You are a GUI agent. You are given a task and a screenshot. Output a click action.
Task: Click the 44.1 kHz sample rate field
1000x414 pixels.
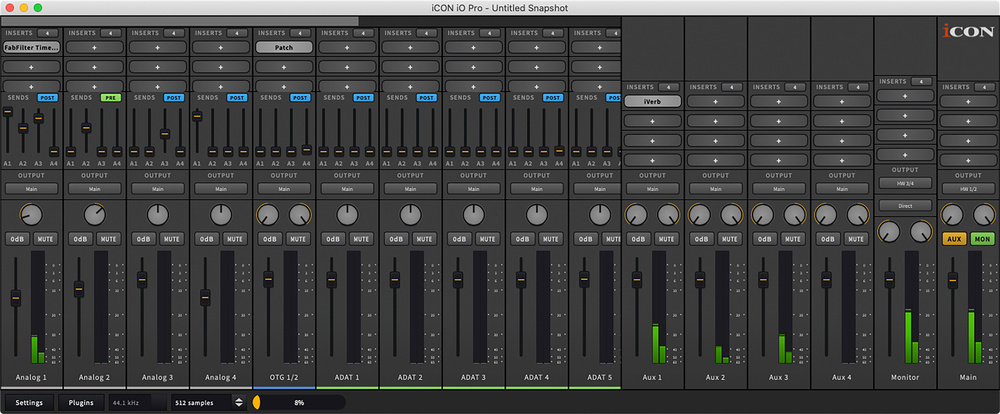tap(137, 403)
